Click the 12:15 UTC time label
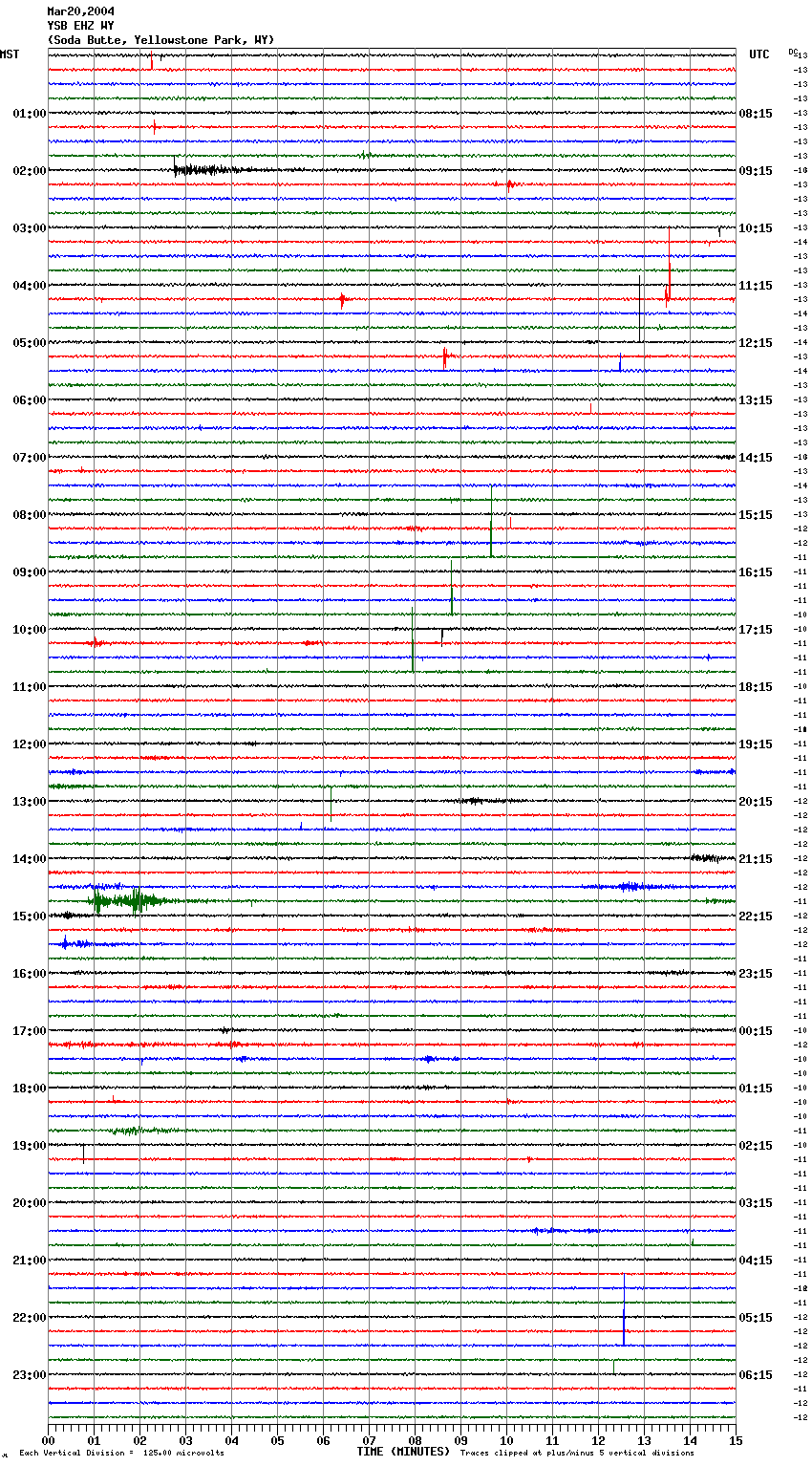The image size is (812, 1466). (x=756, y=343)
